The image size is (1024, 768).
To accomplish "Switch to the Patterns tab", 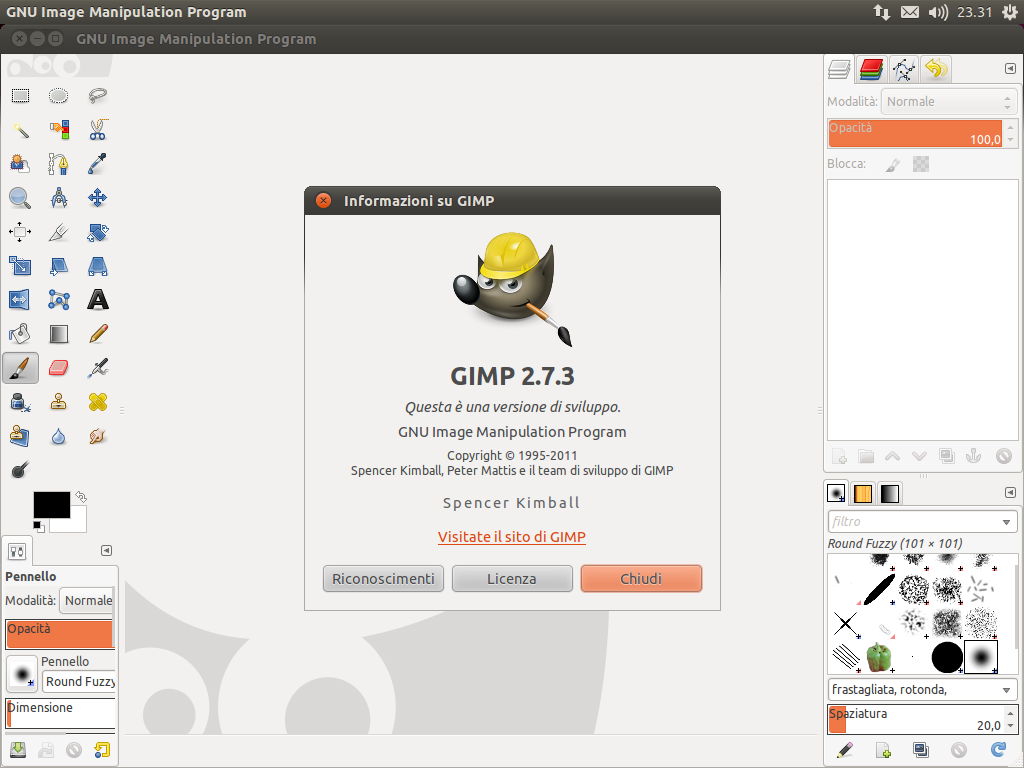I will (863, 494).
